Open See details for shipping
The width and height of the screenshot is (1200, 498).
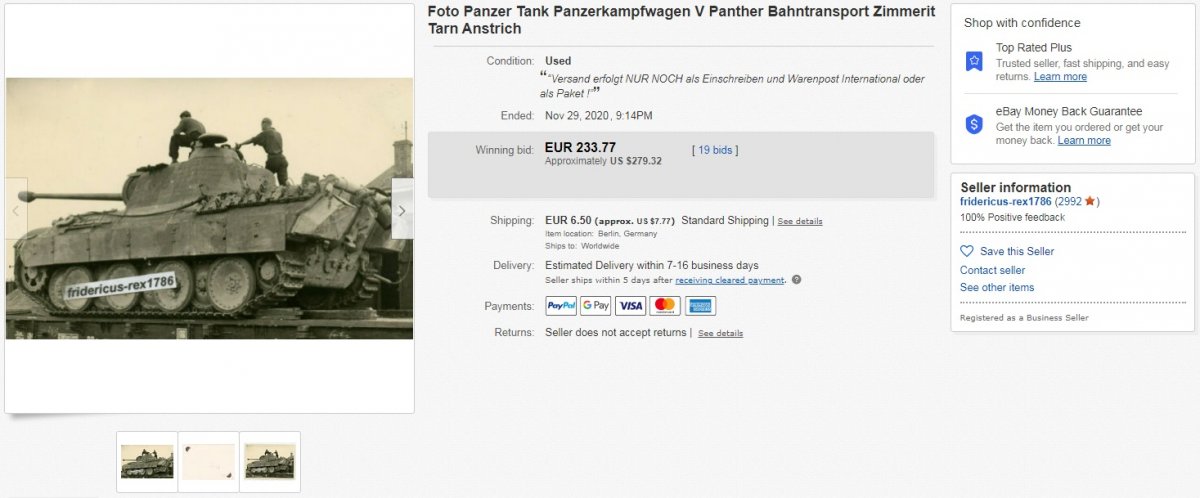pyautogui.click(x=800, y=221)
